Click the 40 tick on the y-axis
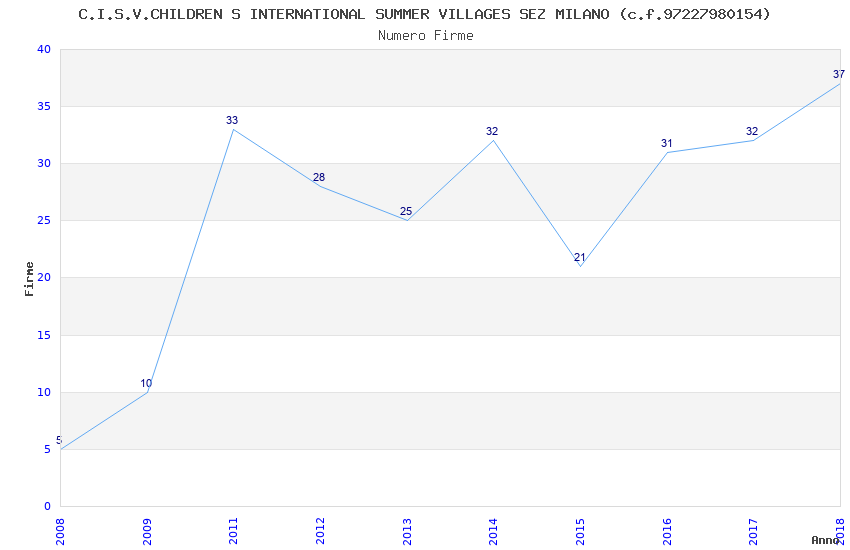Image resolution: width=850 pixels, height=550 pixels. (42, 49)
